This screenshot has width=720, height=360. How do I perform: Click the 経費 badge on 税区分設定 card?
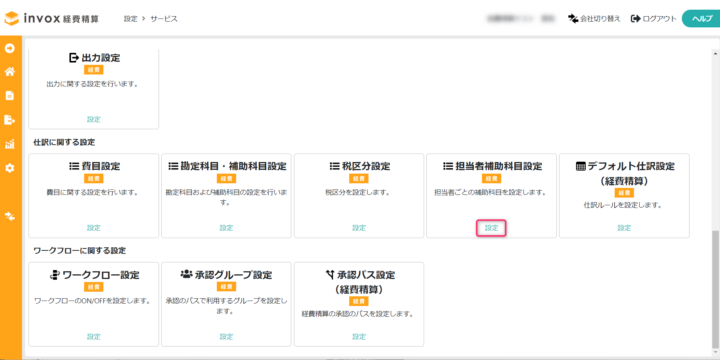(x=359, y=179)
